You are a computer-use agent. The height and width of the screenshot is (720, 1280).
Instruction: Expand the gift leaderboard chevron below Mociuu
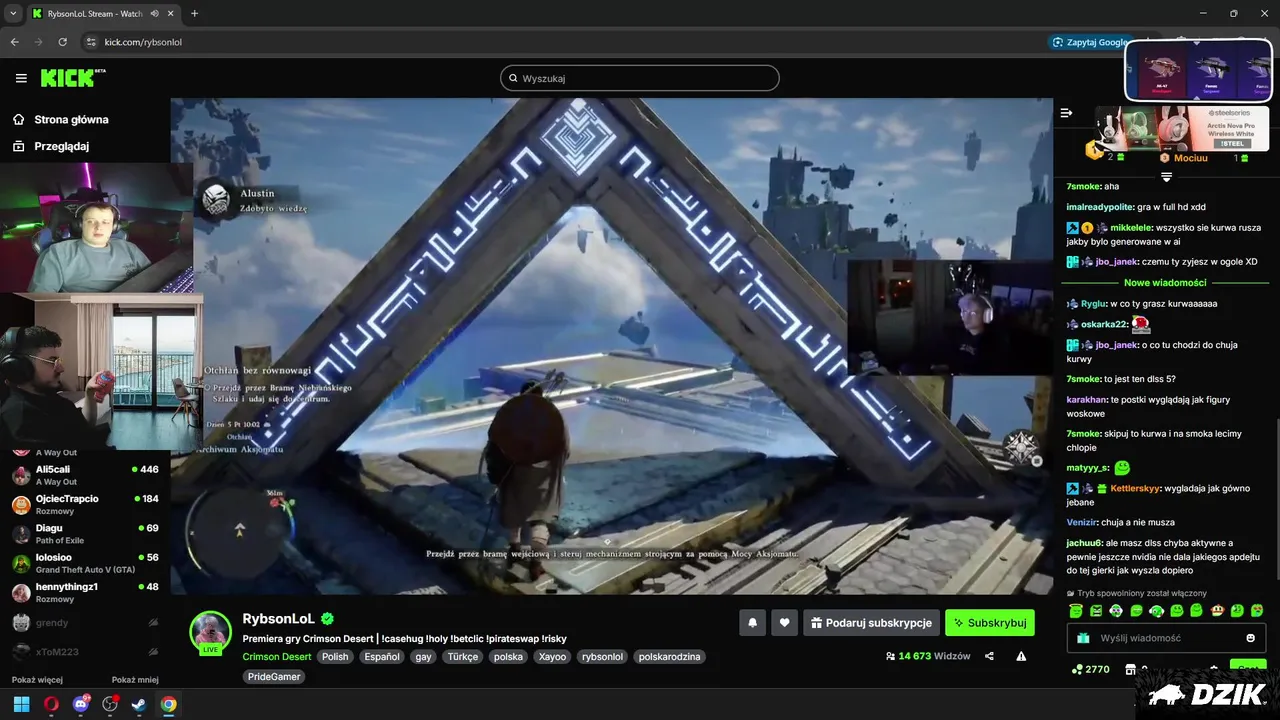coord(1166,177)
